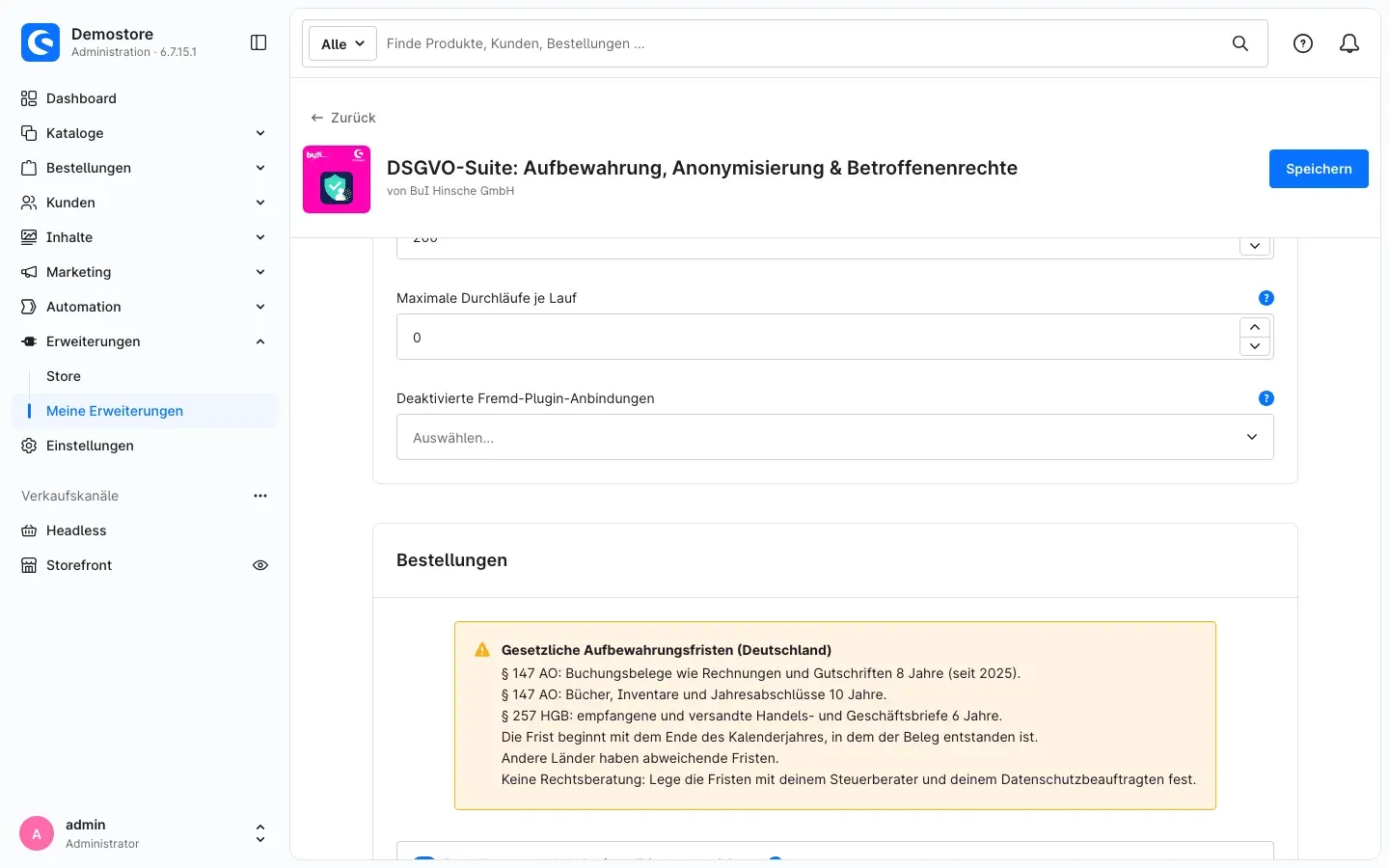Click the Marketing megaphone icon
This screenshot has height=868, width=1389.
tap(29, 272)
